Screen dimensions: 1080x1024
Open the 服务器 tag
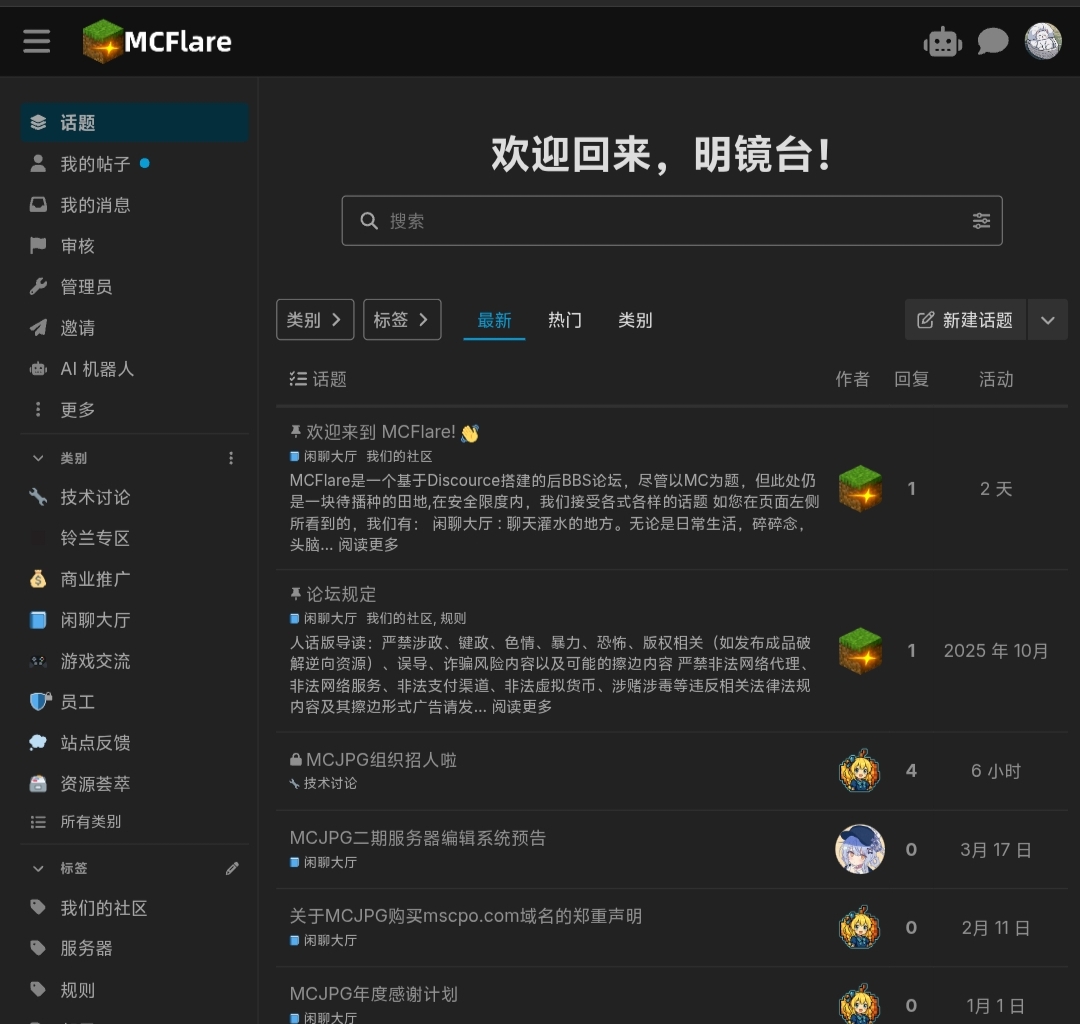pyautogui.click(x=134, y=948)
